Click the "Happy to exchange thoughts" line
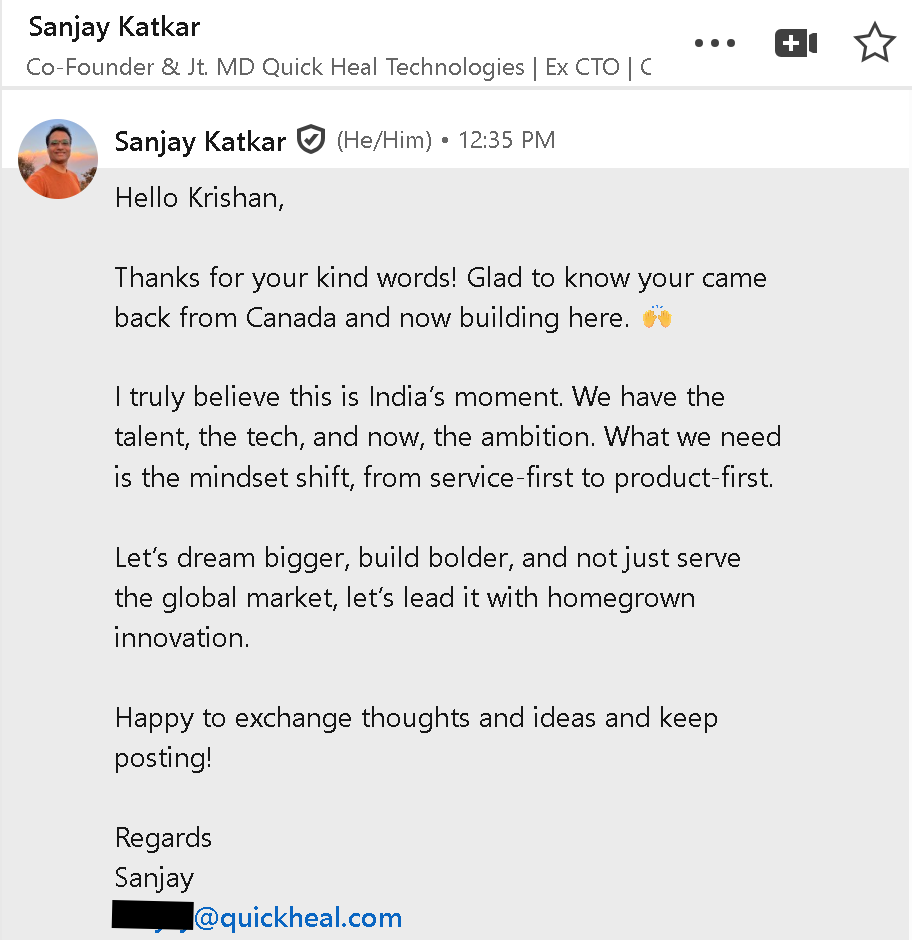Screen dimensions: 912x940 click(416, 717)
